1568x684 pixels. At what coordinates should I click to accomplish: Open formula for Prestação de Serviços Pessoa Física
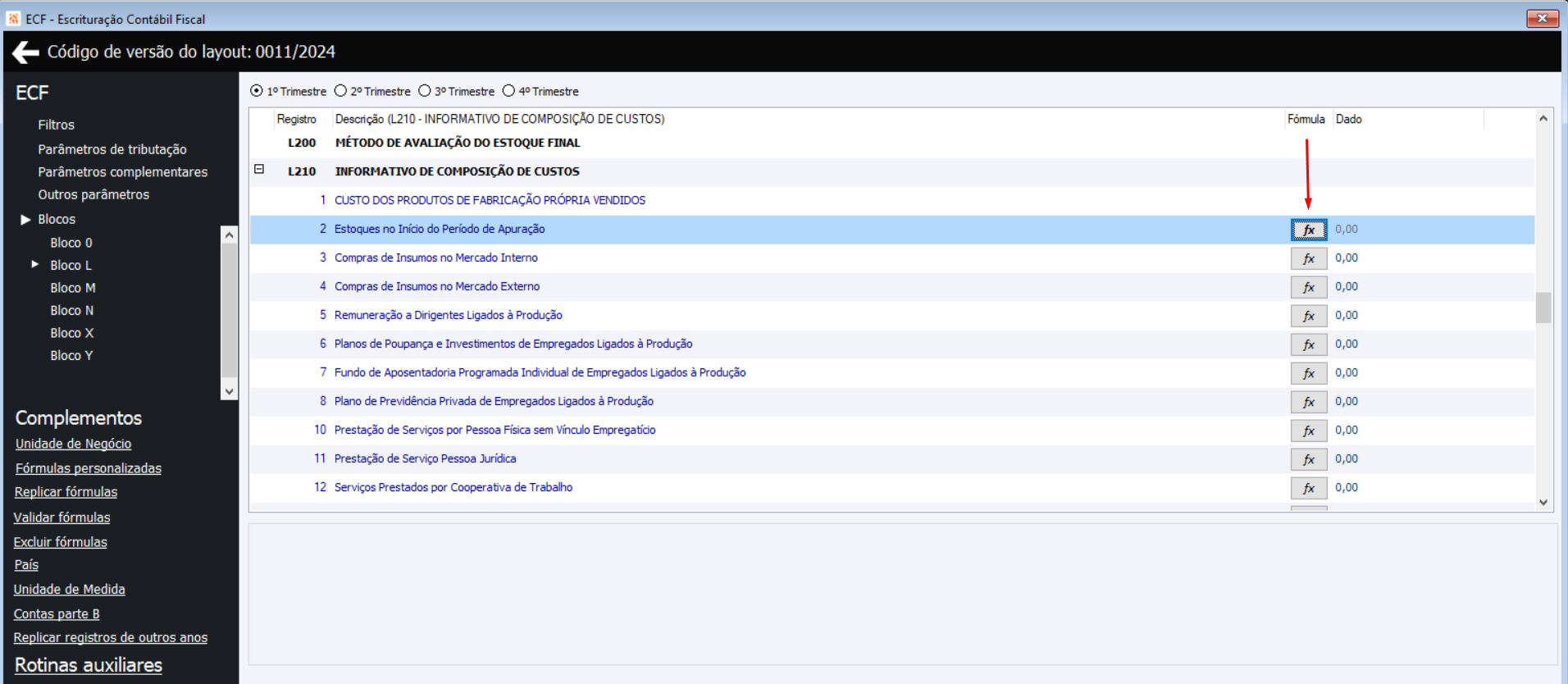pyautogui.click(x=1309, y=431)
